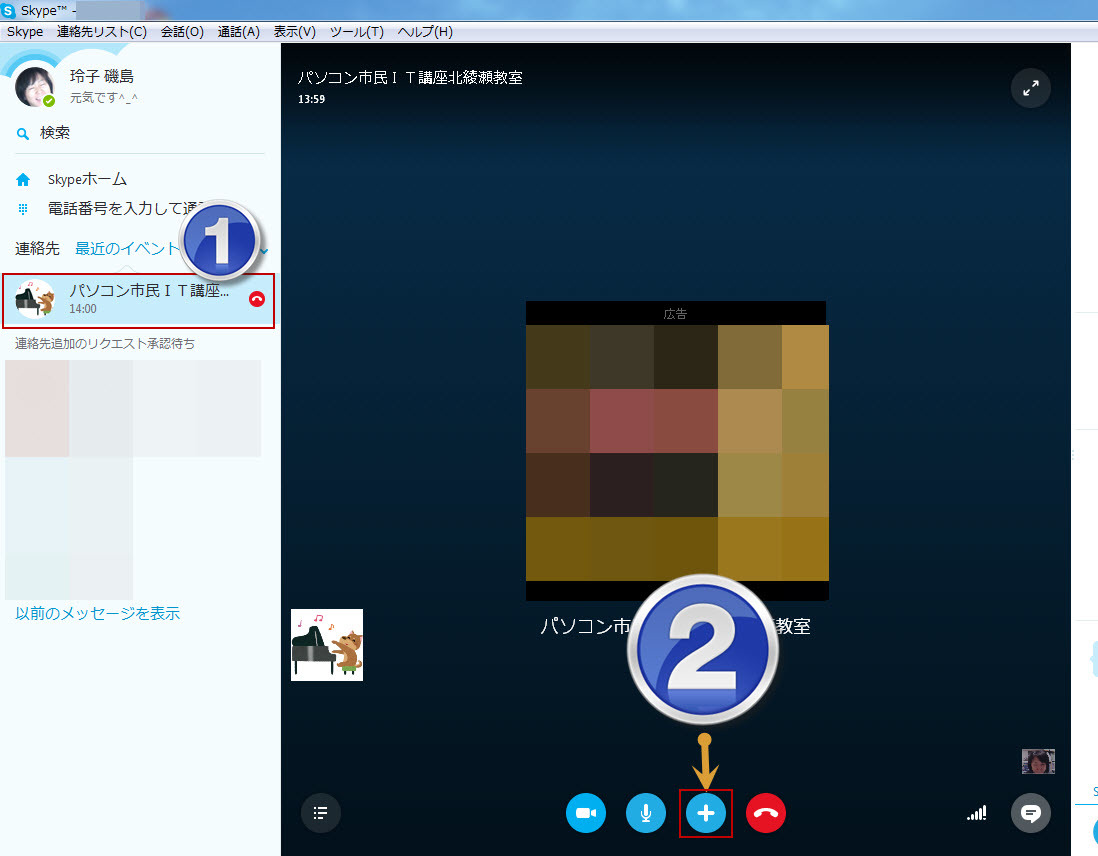Edit the mood message 元気です^_^

104,98
